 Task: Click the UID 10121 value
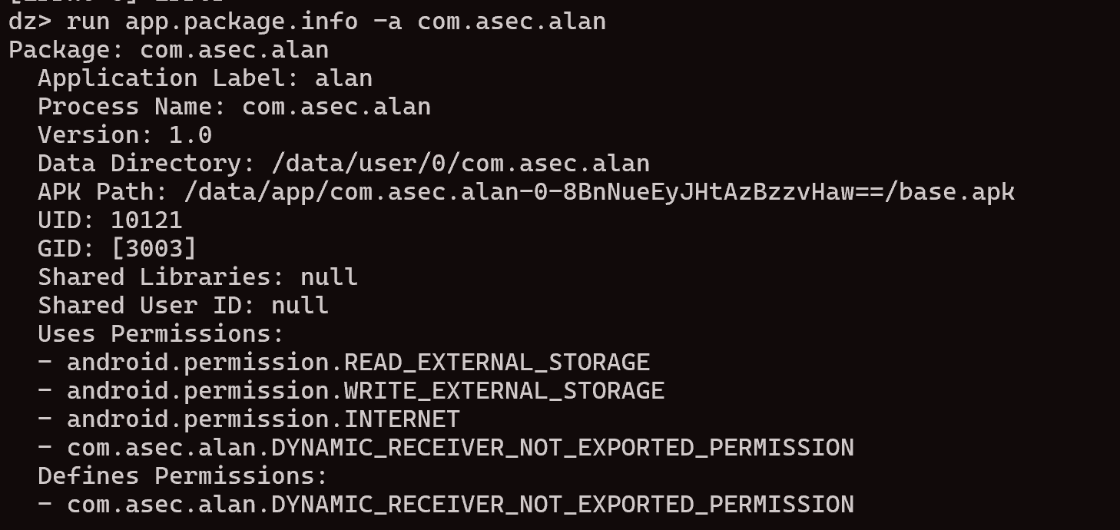click(x=146, y=220)
